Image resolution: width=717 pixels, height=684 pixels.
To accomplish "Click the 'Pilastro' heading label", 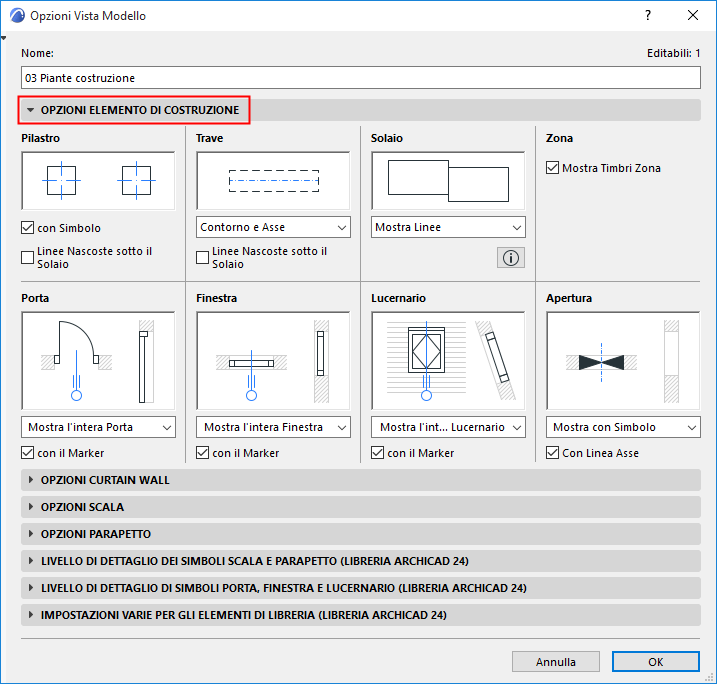I will tap(41, 138).
